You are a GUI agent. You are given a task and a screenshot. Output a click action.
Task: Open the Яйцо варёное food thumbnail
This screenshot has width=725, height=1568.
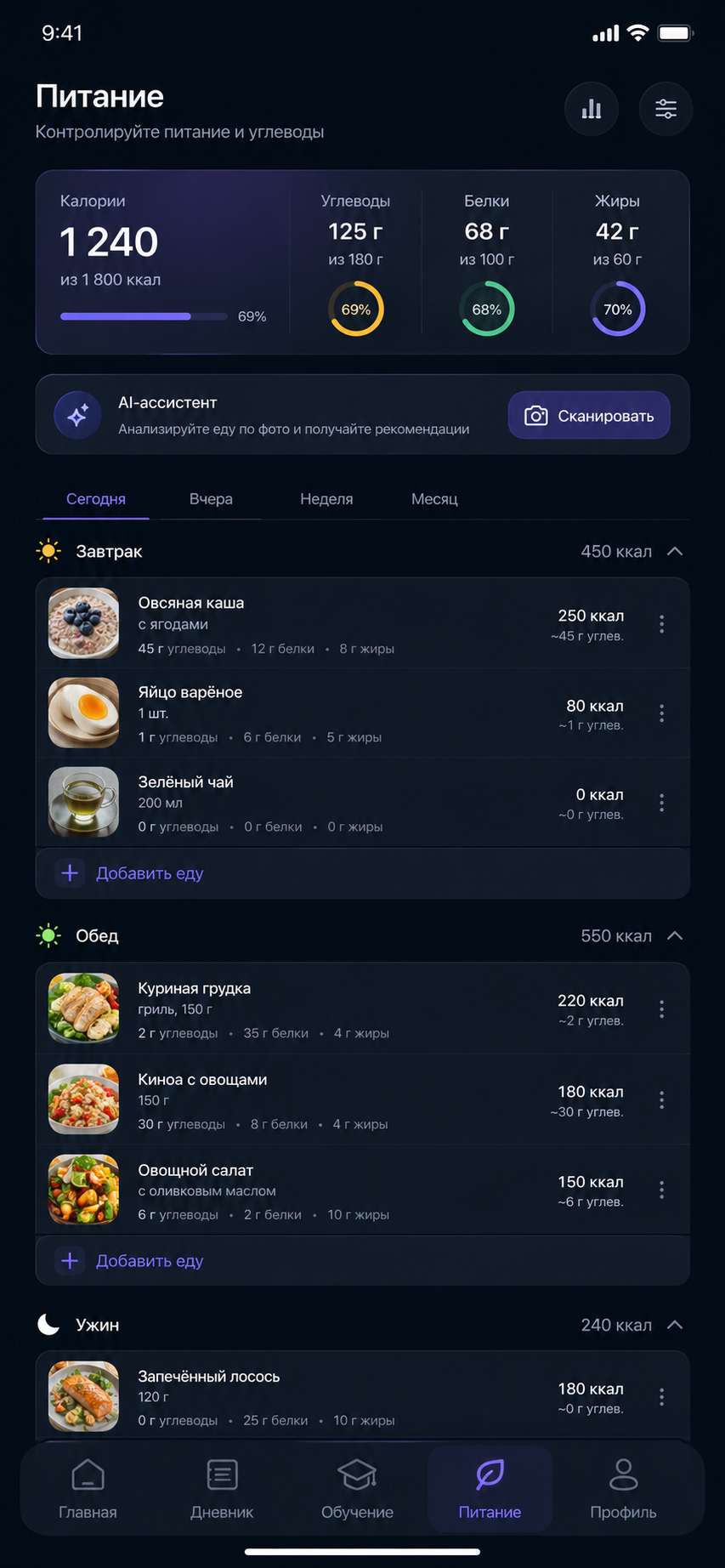(x=83, y=713)
